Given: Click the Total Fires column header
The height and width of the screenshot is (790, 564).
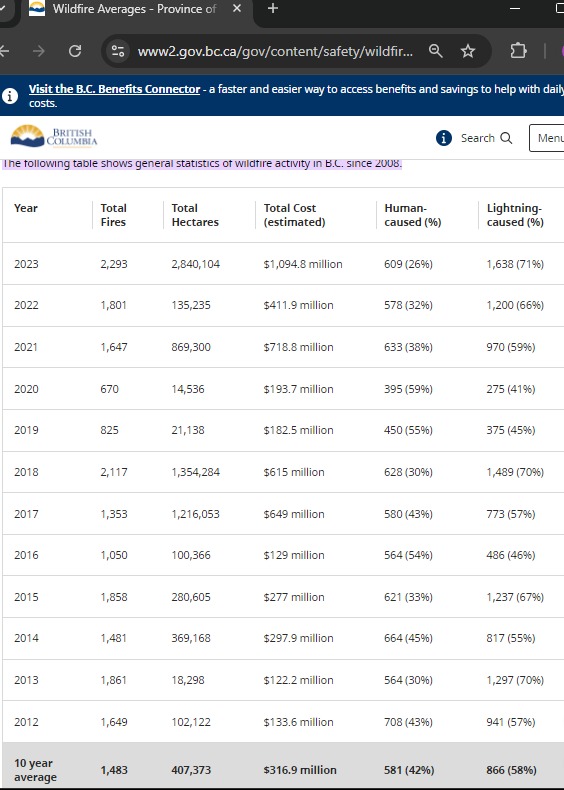Looking at the screenshot, I should pyautogui.click(x=113, y=215).
